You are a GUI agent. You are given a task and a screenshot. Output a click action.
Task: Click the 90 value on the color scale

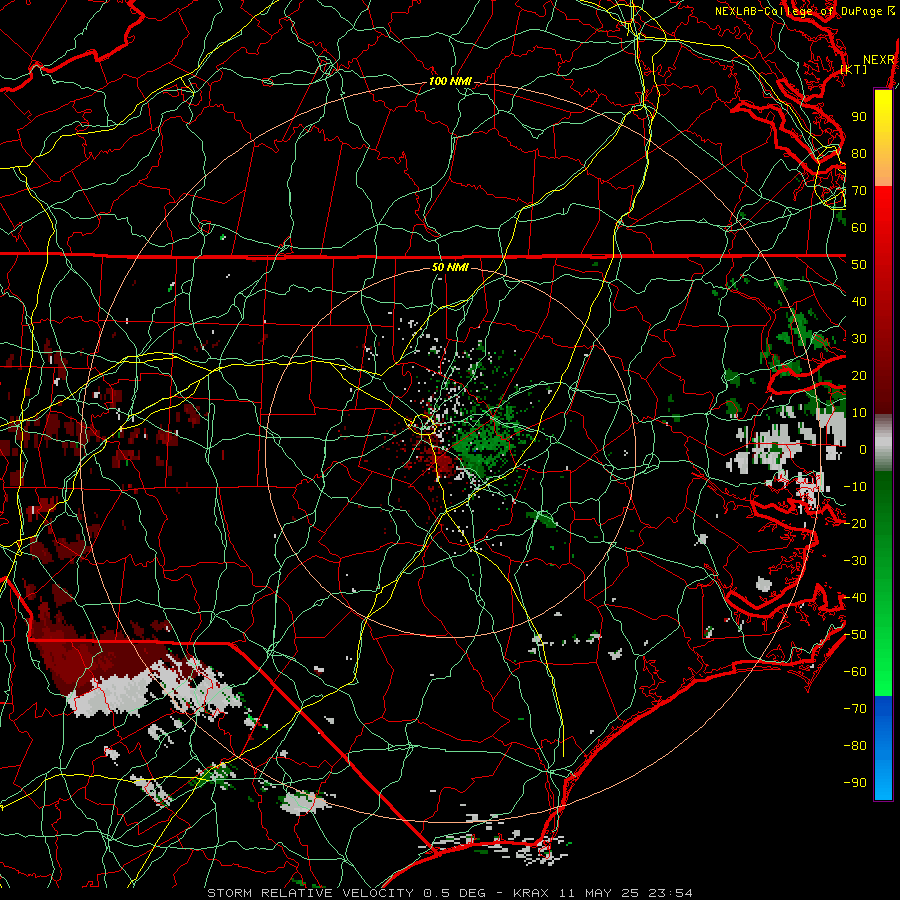click(859, 117)
